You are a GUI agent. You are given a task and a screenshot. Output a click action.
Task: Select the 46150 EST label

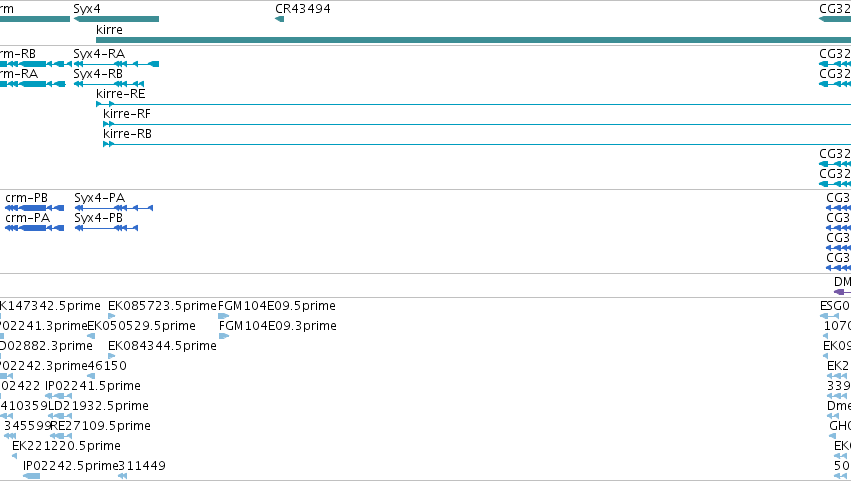pos(107,366)
